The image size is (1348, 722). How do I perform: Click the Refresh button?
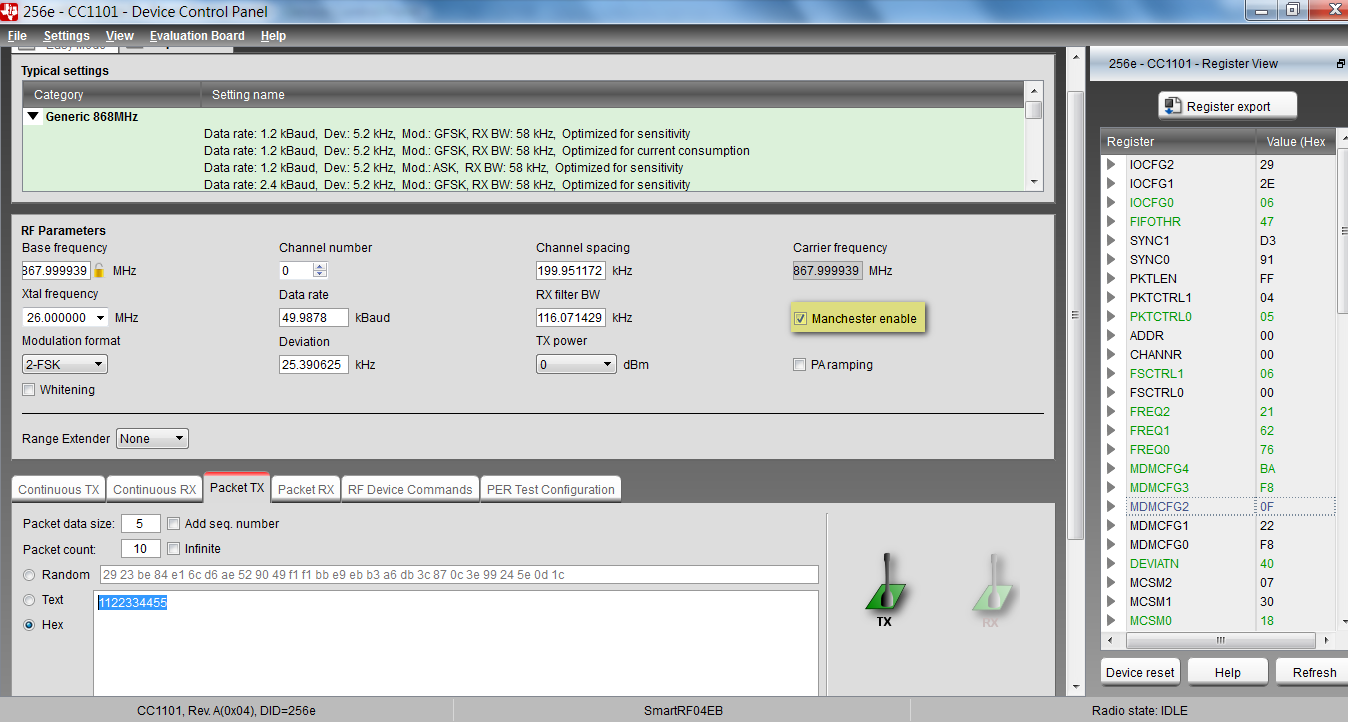pos(1314,672)
